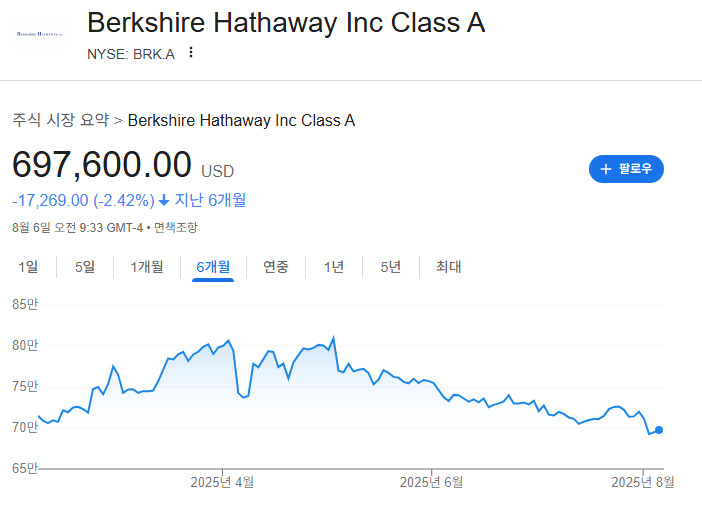Open the three-dot options menu beside NYSE: BRK.A
Image resolution: width=702 pixels, height=505 pixels.
tap(191, 52)
